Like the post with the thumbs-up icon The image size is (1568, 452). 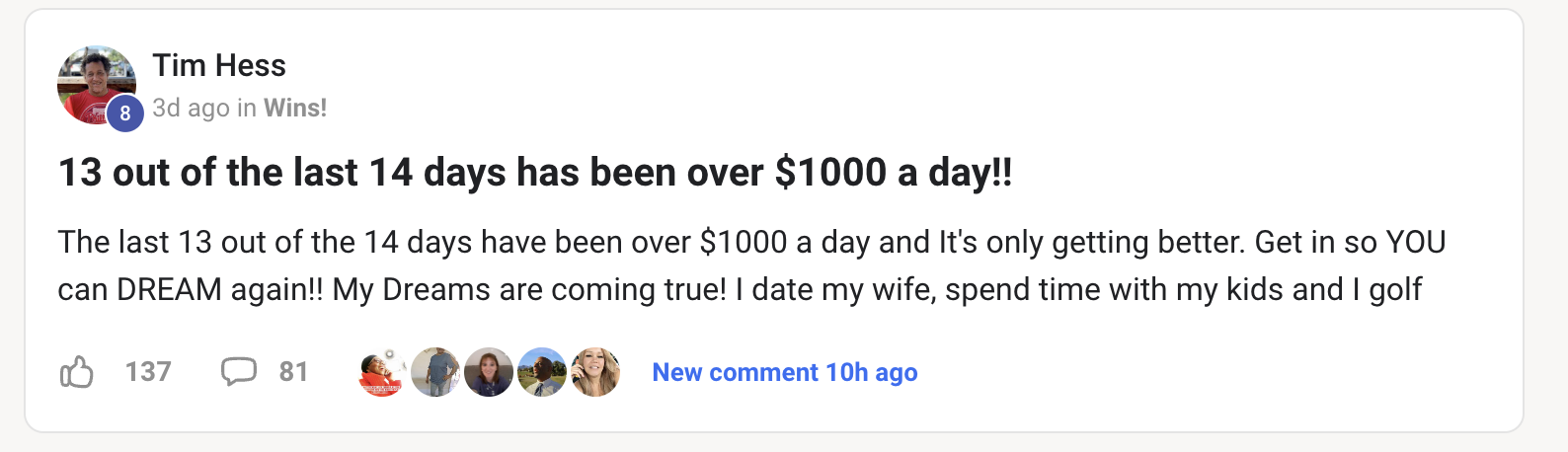pyautogui.click(x=77, y=372)
